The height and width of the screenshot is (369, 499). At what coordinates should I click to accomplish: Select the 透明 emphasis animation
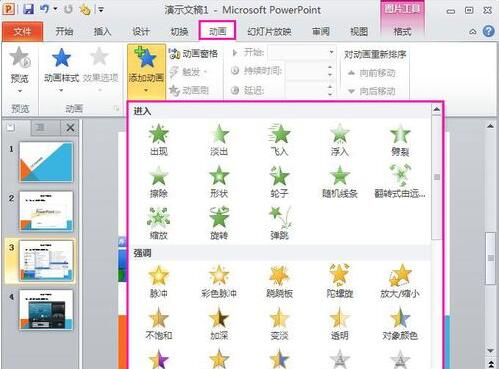[x=340, y=323]
